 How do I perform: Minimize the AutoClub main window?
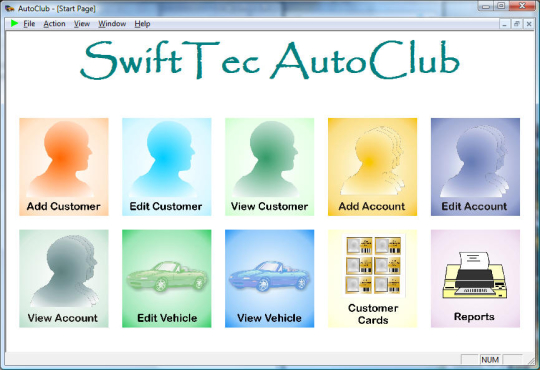[x=486, y=6]
